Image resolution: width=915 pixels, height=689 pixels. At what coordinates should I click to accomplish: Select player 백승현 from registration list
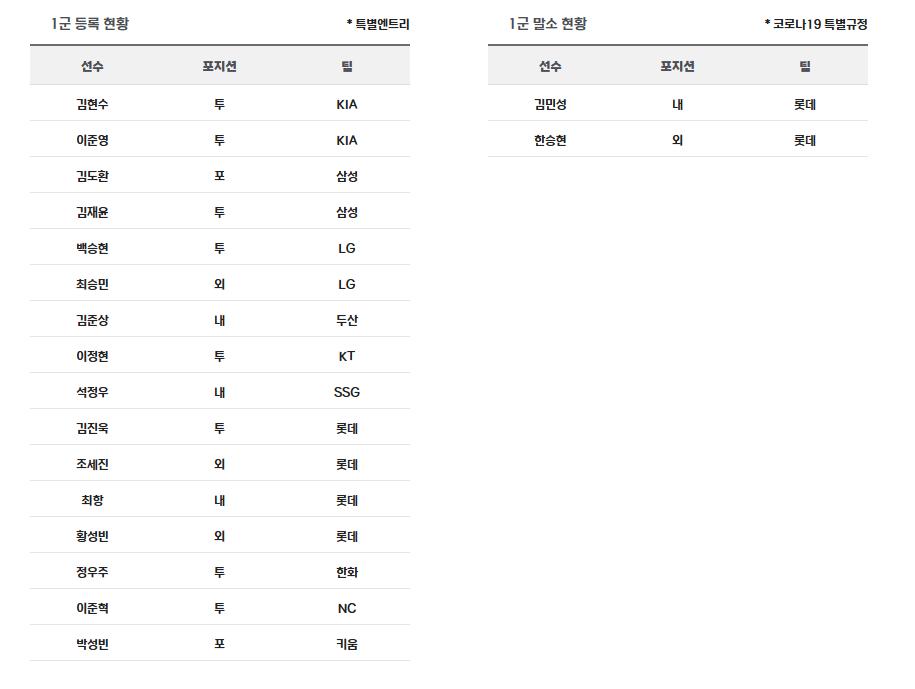pos(92,248)
